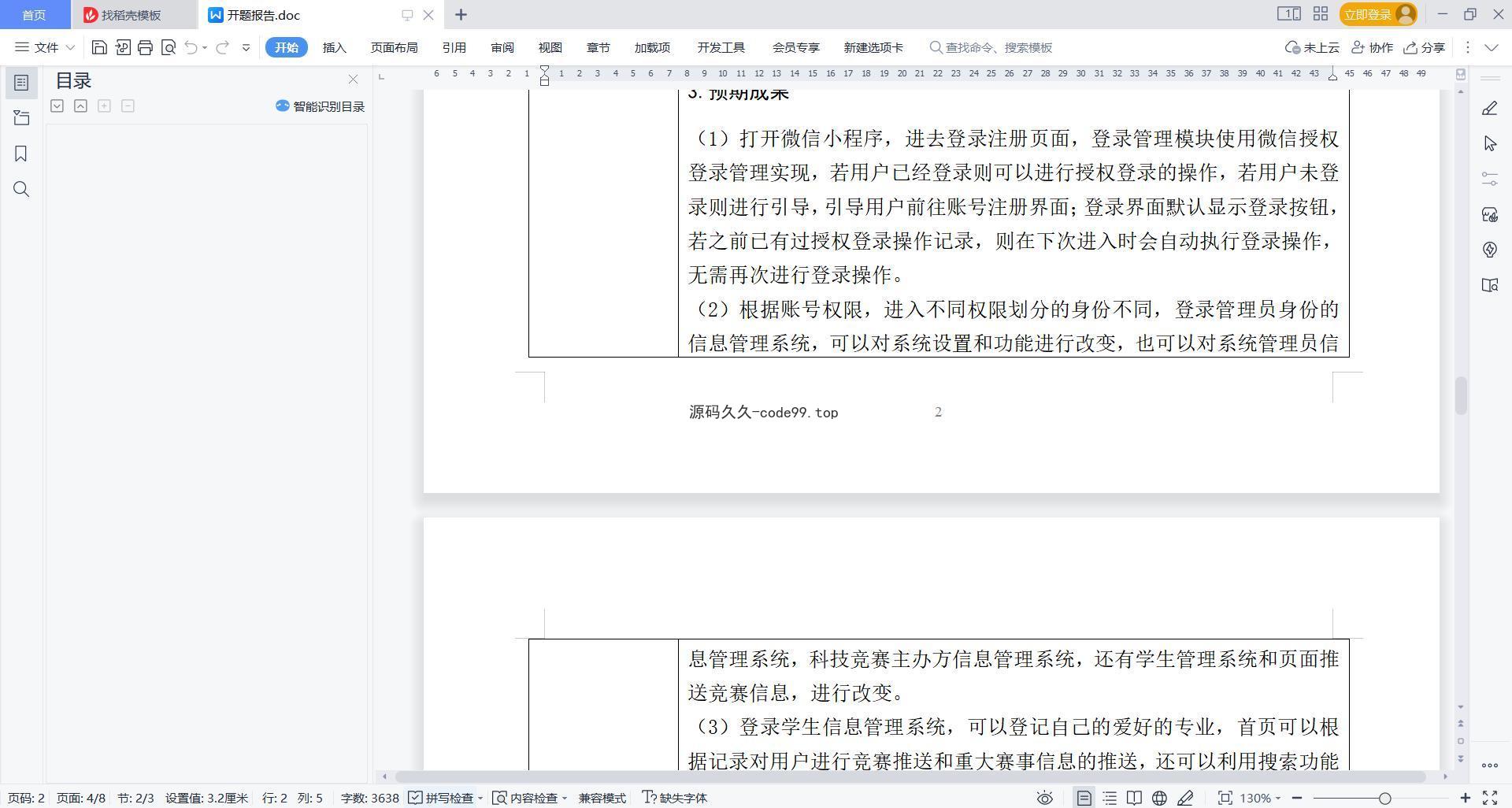Click the zoom out minus button
Image resolution: width=1512 pixels, height=808 pixels.
pyautogui.click(x=1297, y=798)
